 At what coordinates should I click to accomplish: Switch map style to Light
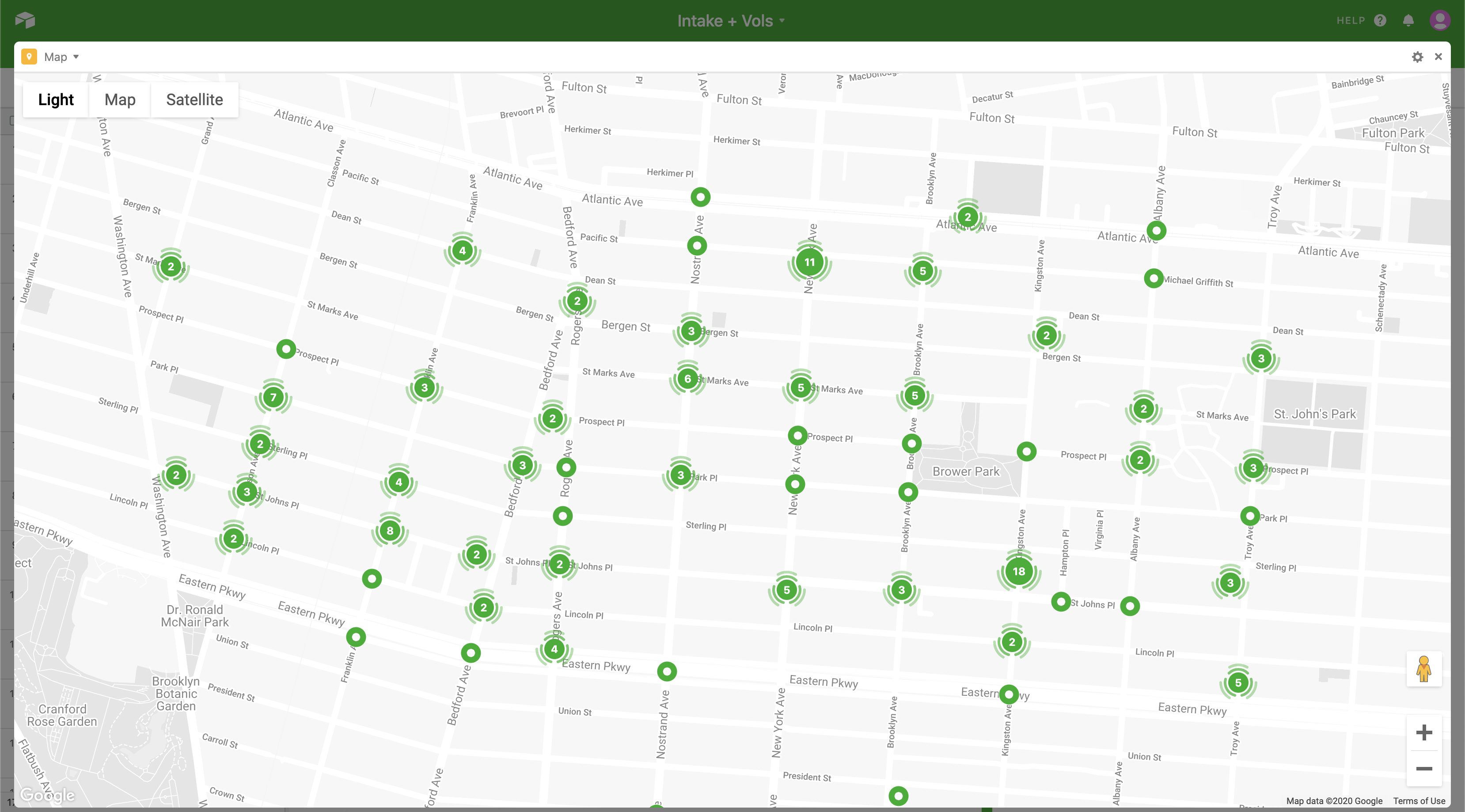point(56,99)
